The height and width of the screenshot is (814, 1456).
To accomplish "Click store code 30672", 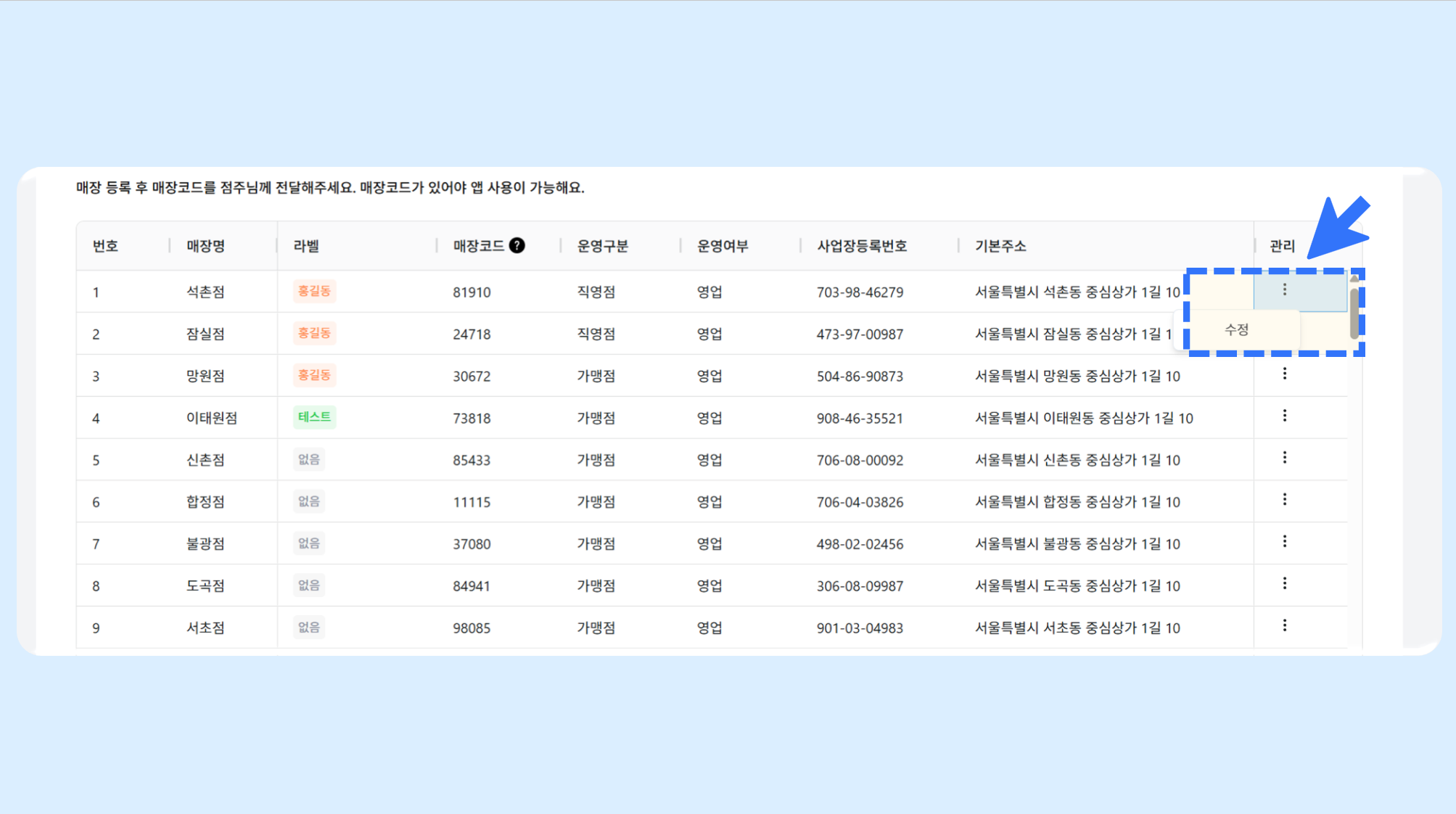I will [x=472, y=377].
